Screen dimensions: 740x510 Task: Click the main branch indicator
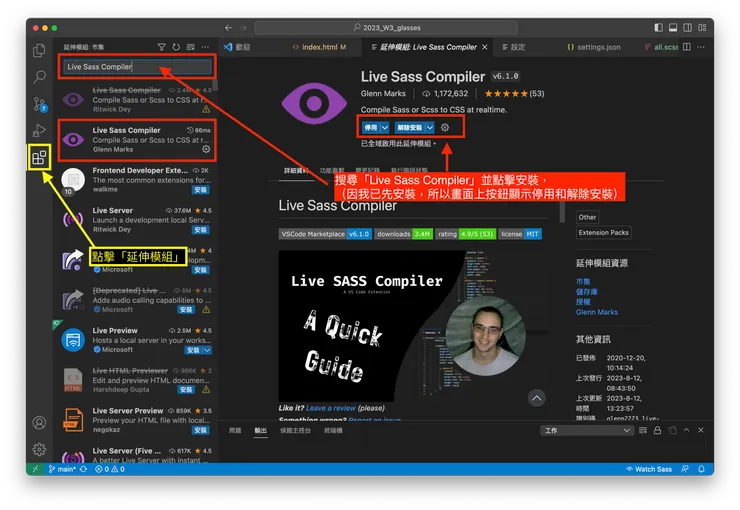pyautogui.click(x=62, y=469)
